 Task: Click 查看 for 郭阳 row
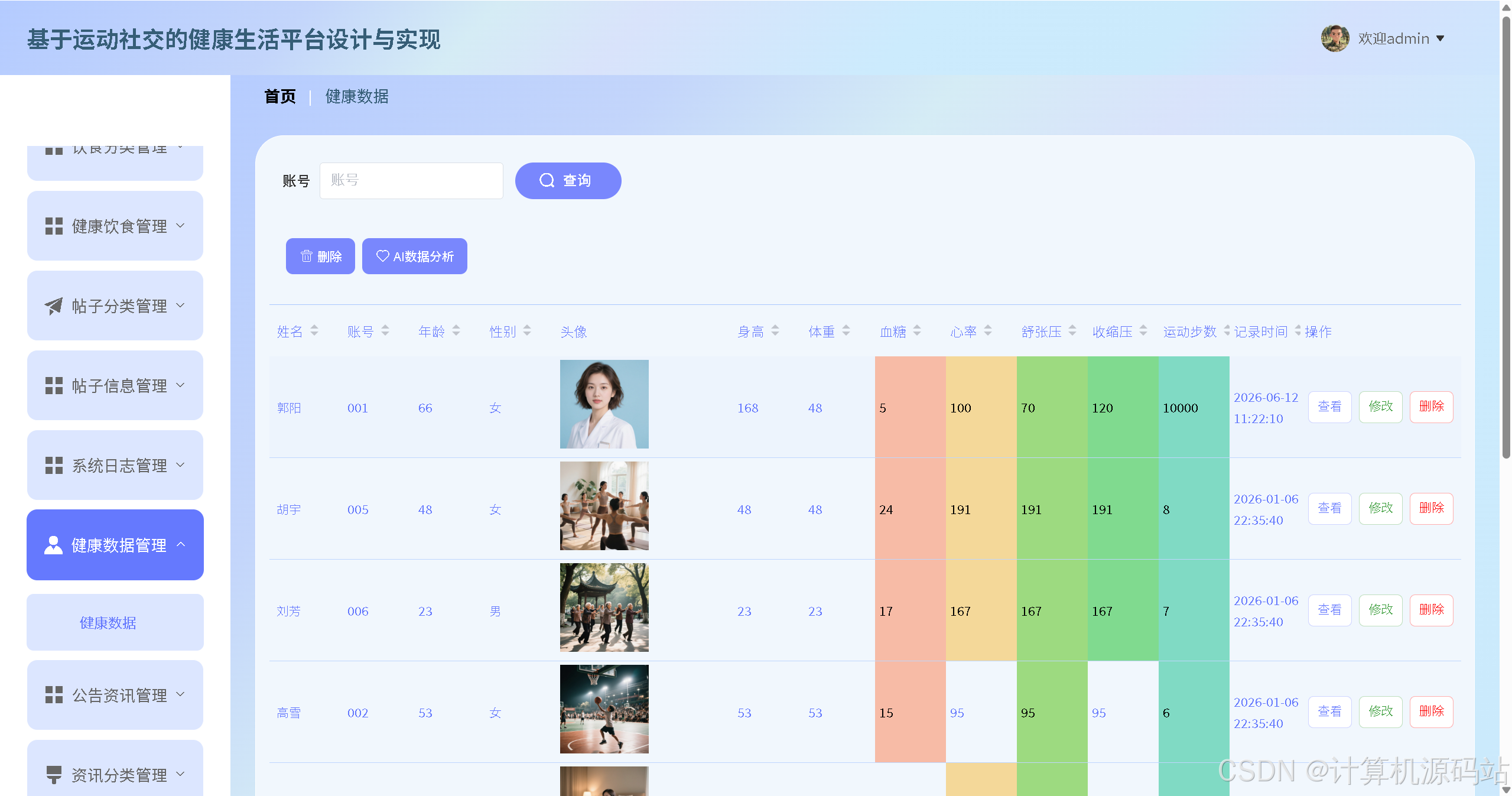coord(1329,407)
